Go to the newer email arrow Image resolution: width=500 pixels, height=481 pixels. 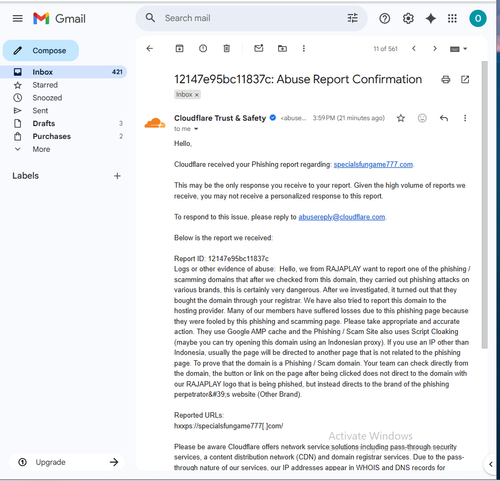pos(414,49)
